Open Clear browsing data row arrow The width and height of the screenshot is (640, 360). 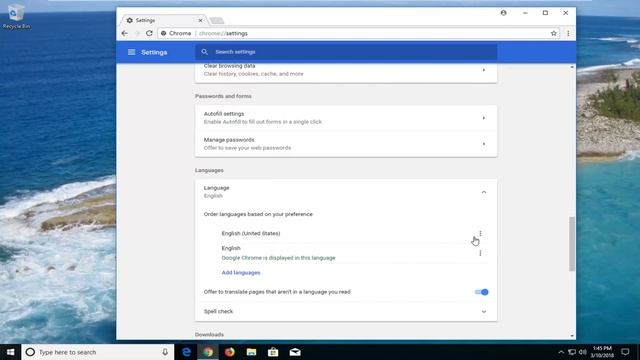[x=484, y=70]
